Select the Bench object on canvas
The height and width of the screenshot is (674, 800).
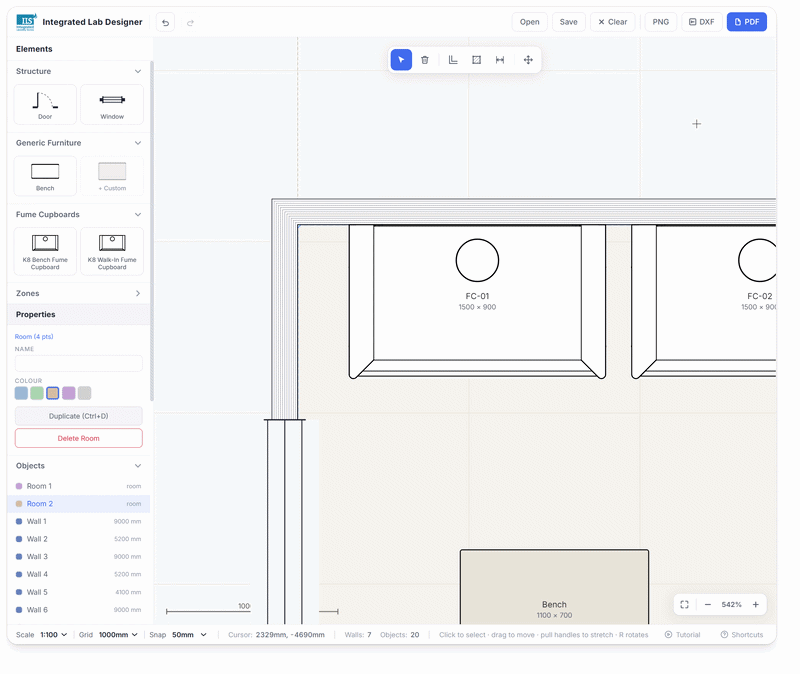pyautogui.click(x=554, y=587)
